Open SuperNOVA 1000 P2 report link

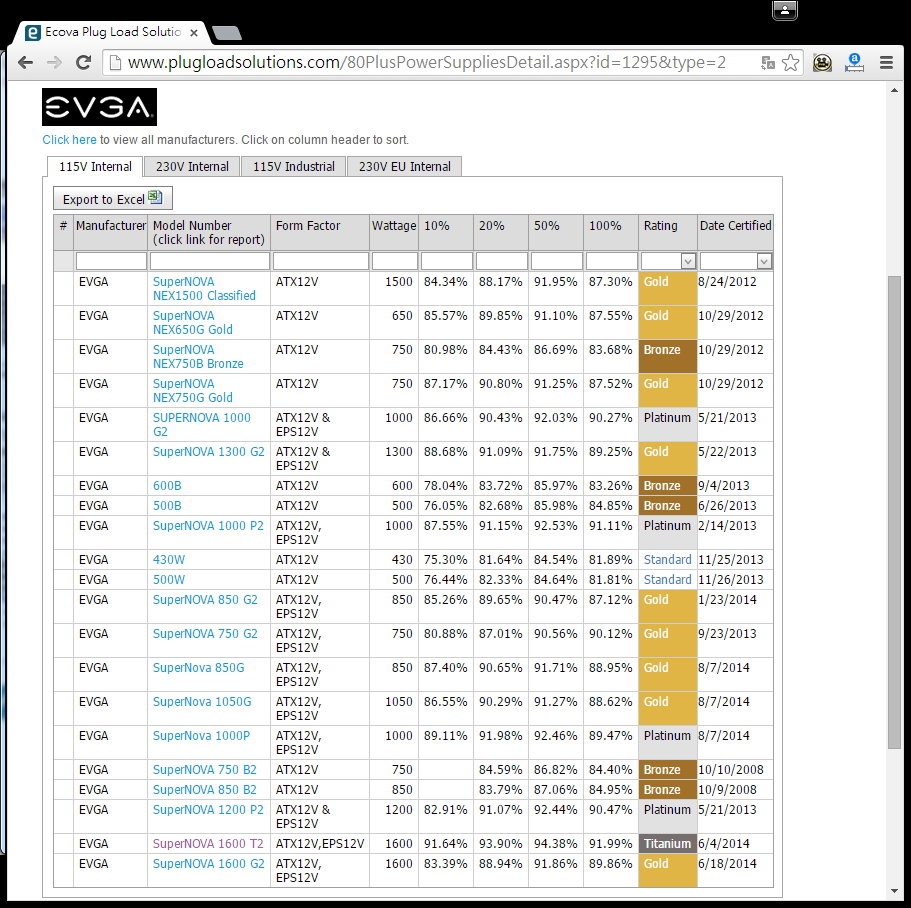[x=207, y=526]
